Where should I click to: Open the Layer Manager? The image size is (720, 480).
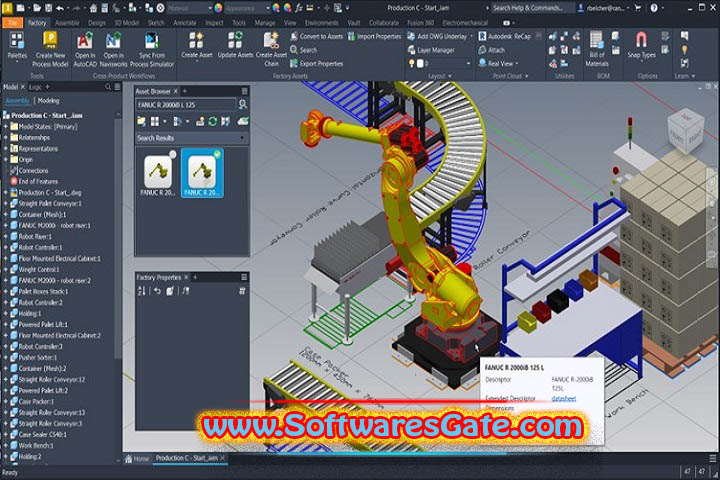[x=431, y=50]
